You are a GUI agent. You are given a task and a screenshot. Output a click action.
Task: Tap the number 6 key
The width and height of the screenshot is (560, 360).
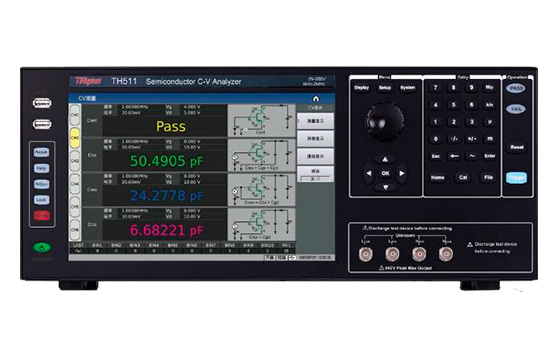(472, 105)
